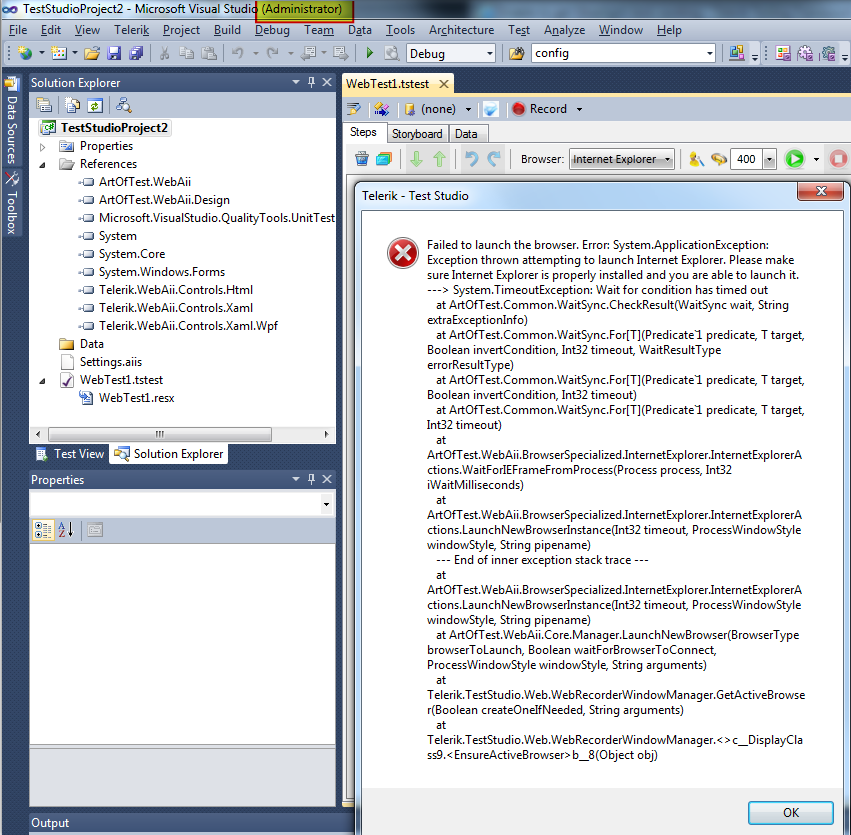Click the 400 delay input field
Screen dimensions: 851x835
[747, 159]
